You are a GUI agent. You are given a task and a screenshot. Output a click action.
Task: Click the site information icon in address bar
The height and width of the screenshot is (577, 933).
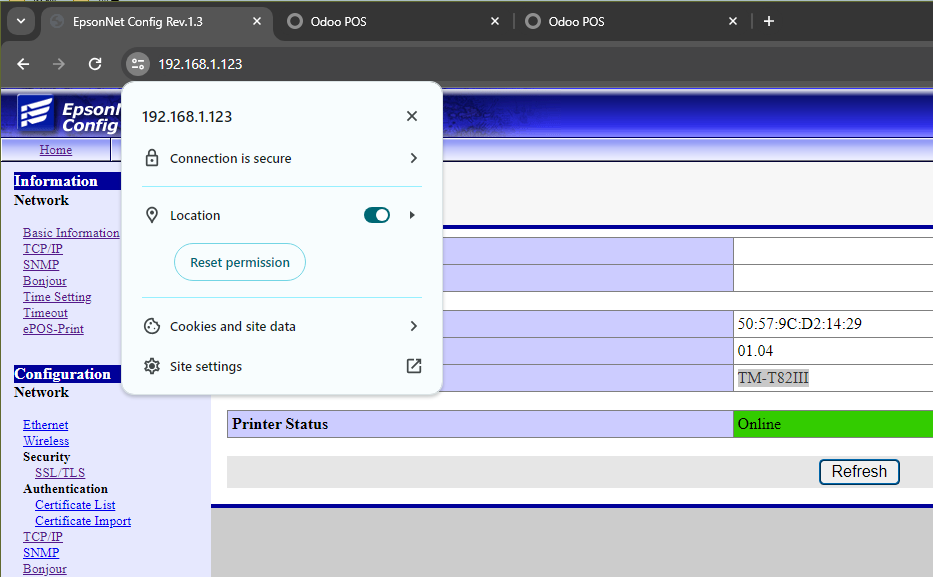click(138, 64)
